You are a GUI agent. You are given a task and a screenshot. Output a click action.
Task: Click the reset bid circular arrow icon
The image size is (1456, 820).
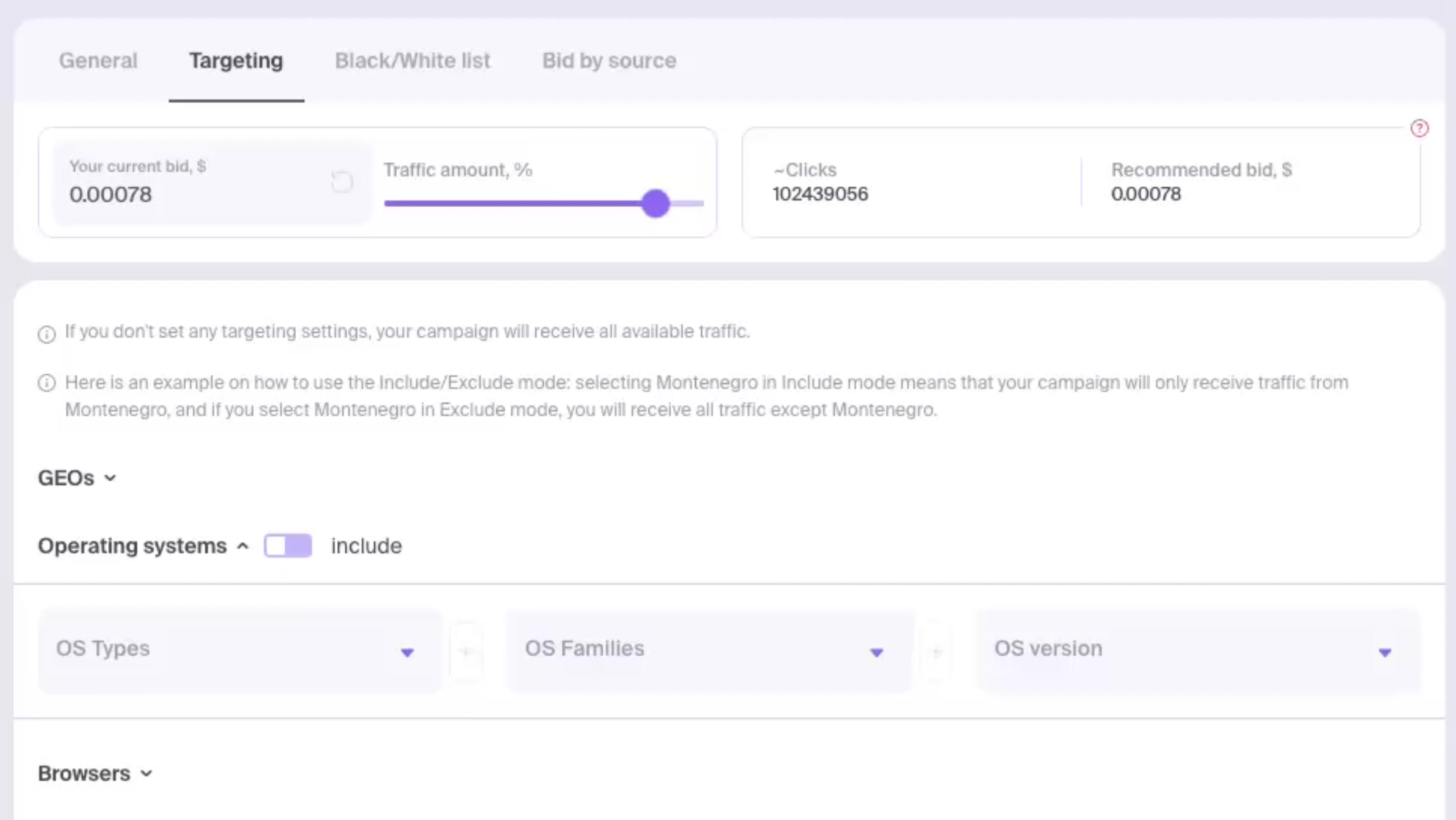coord(342,182)
